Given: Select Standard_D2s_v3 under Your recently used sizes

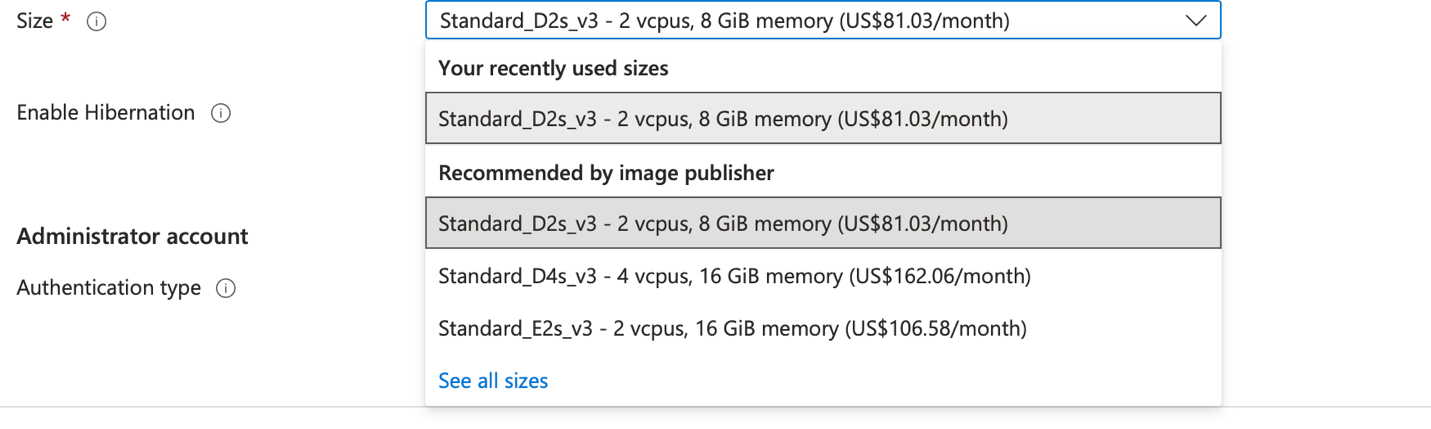Looking at the screenshot, I should 823,119.
